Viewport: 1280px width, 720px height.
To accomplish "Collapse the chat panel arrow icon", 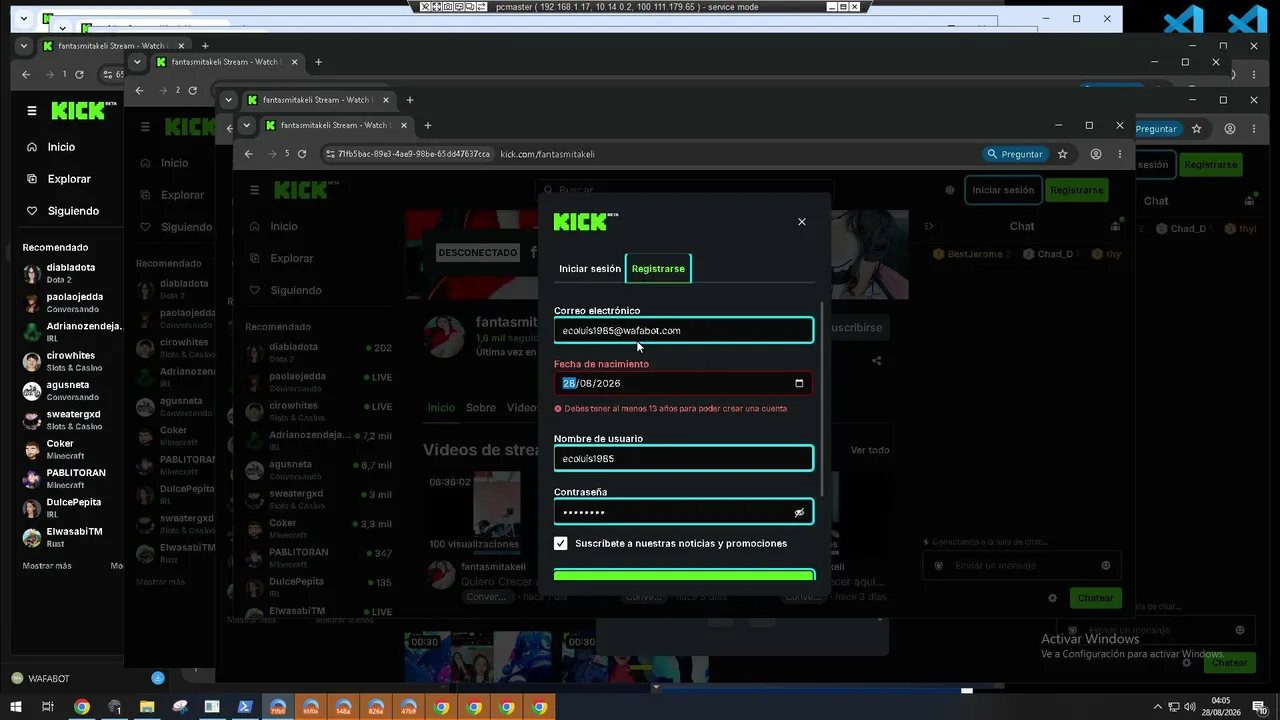I will click(929, 226).
